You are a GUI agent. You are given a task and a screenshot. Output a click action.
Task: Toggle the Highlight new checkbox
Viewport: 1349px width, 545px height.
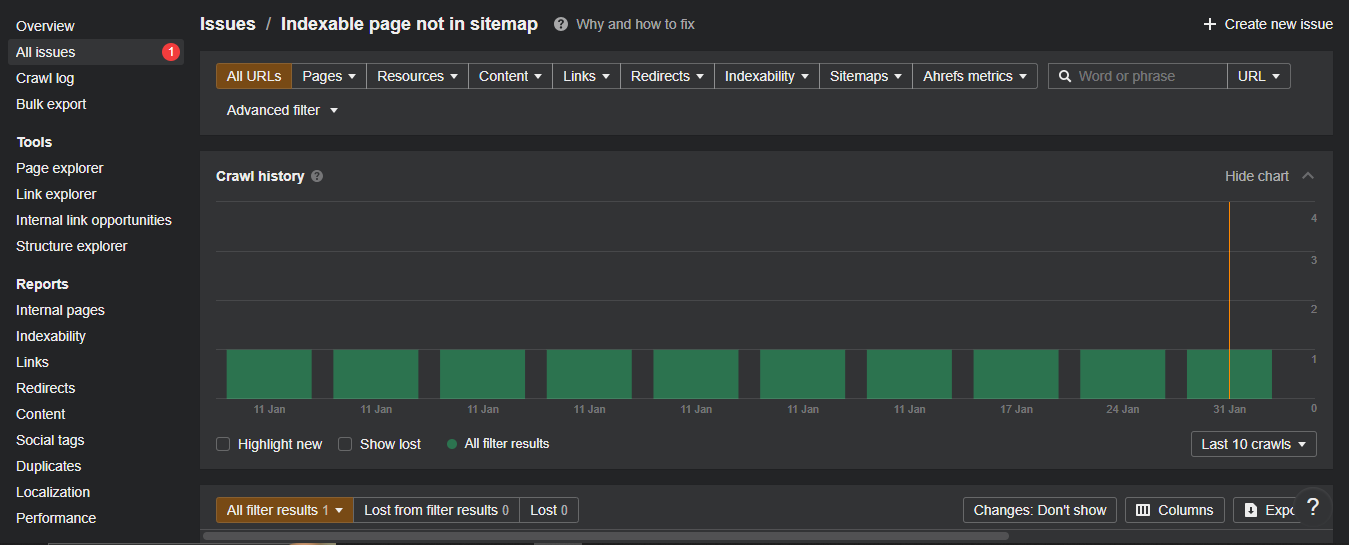point(223,444)
